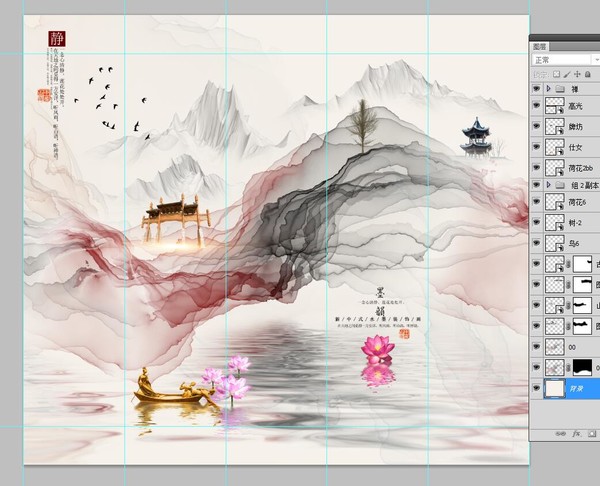Open the fx layer style menu
The width and height of the screenshot is (600, 486).
576,434
